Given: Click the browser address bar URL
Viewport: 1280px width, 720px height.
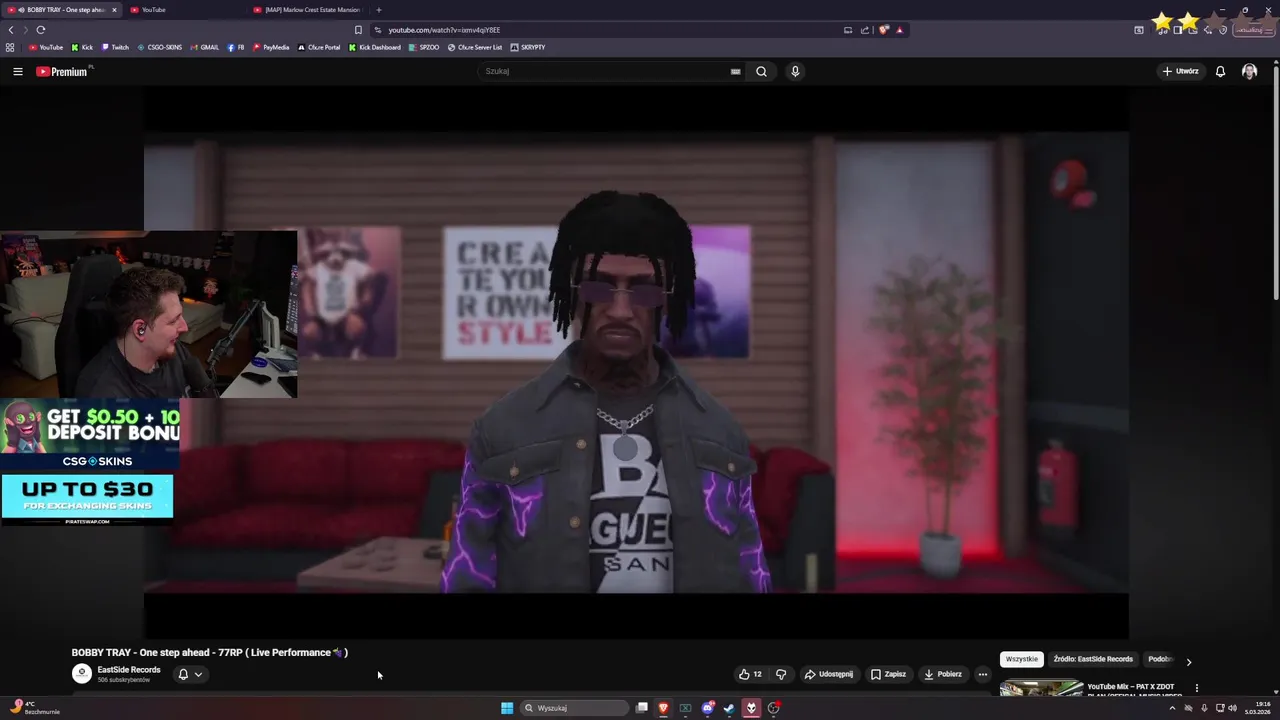Looking at the screenshot, I should [x=444, y=30].
